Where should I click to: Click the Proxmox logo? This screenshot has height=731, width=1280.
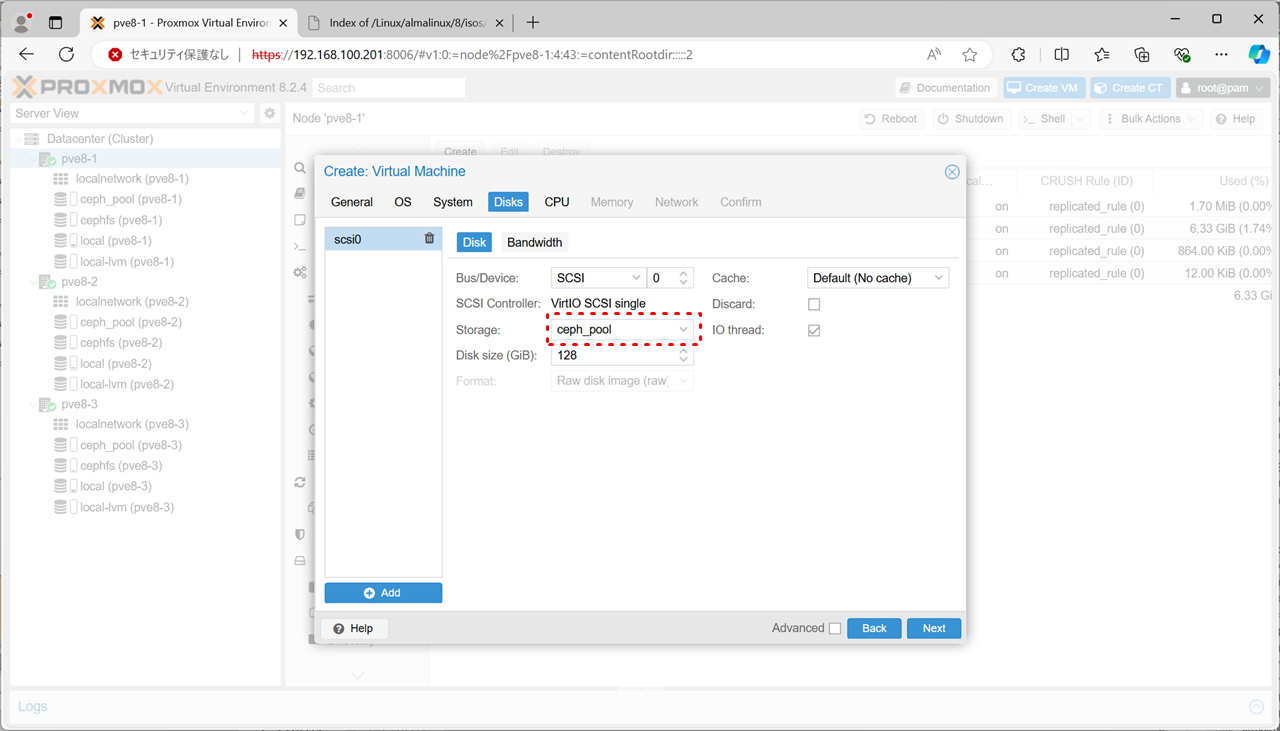coord(86,88)
